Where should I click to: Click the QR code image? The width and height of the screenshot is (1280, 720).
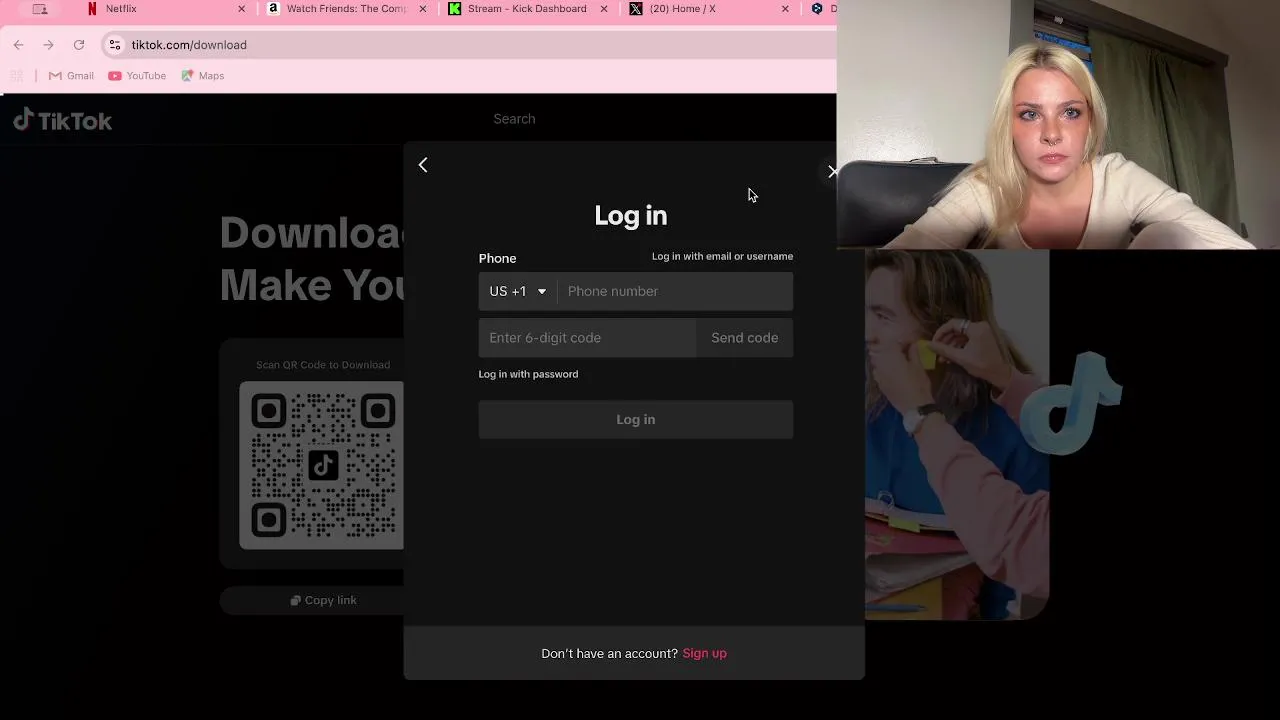[322, 465]
